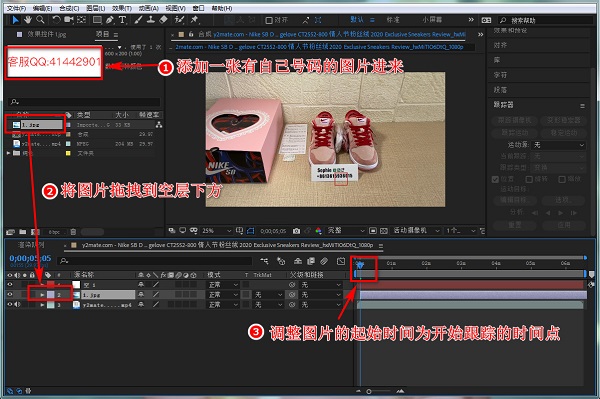Select the Zoom magnifier tool
This screenshot has height=399, width=600.
coord(40,20)
